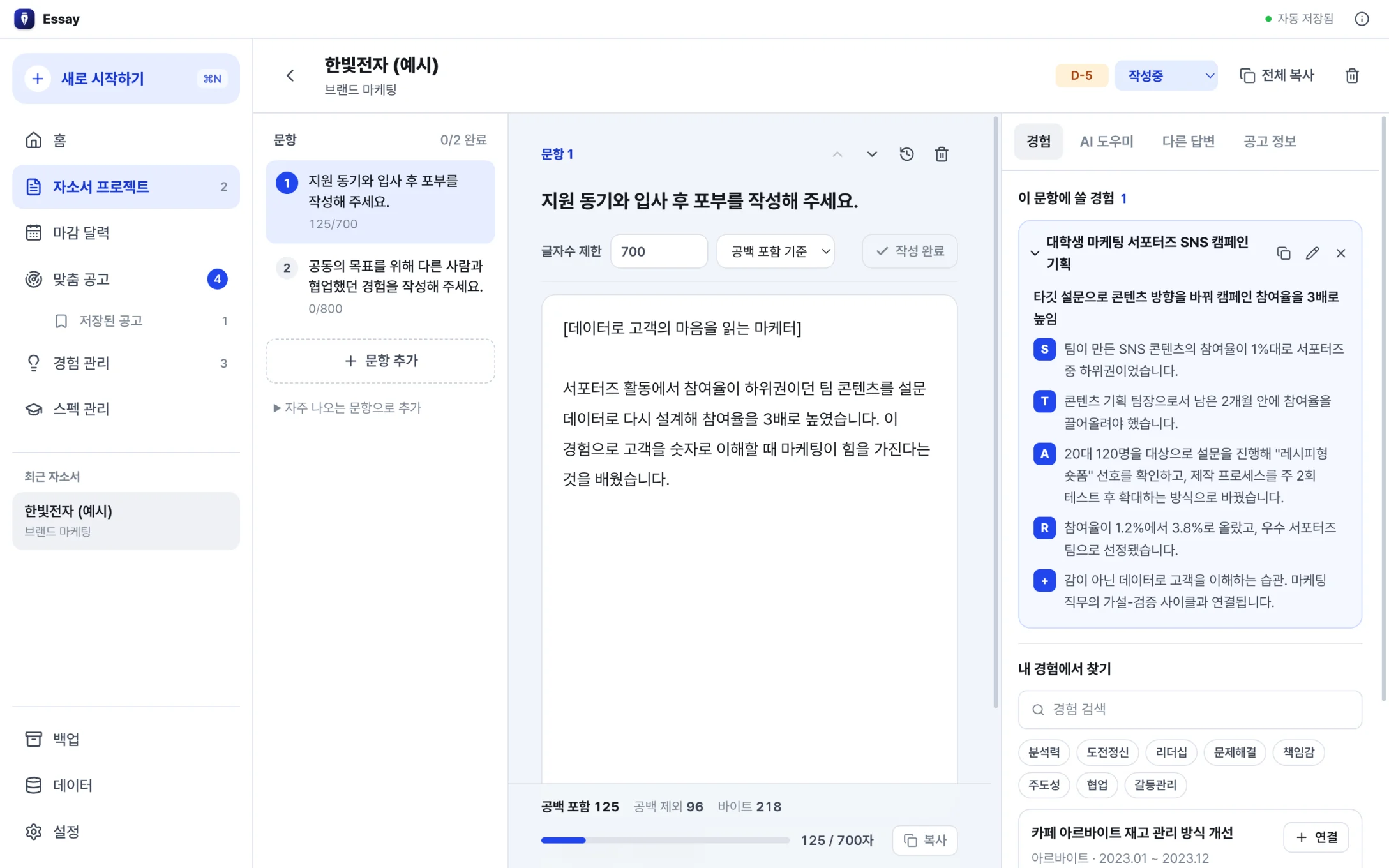This screenshot has width=1389, height=868.
Task: Open version history icon for 문항 1
Action: point(906,154)
